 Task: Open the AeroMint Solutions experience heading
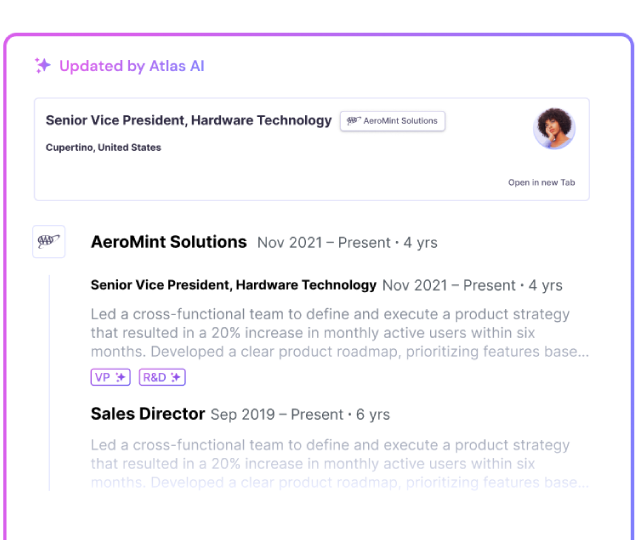tap(168, 242)
